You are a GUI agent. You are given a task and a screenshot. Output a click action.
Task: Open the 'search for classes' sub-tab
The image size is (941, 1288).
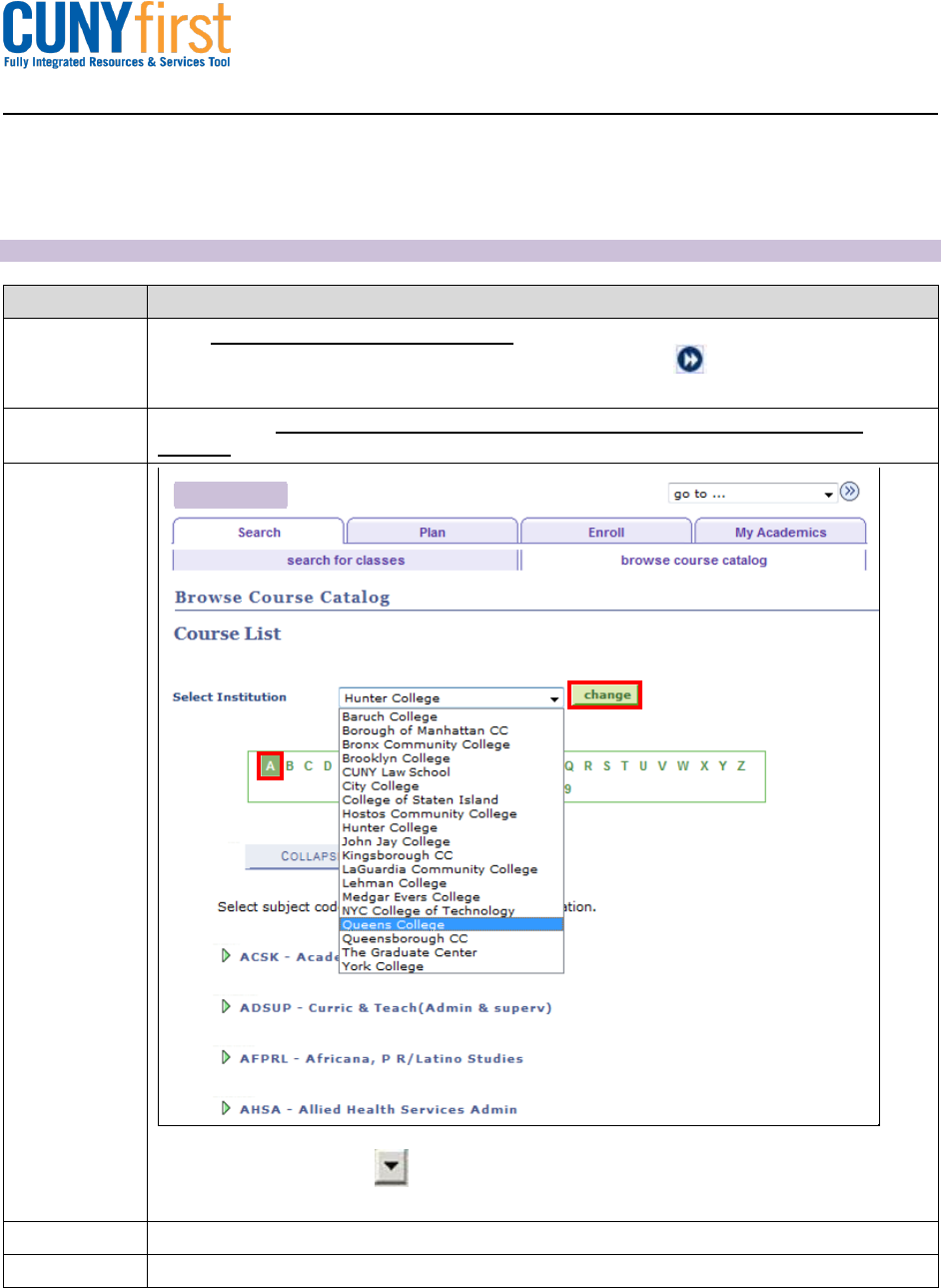click(346, 560)
